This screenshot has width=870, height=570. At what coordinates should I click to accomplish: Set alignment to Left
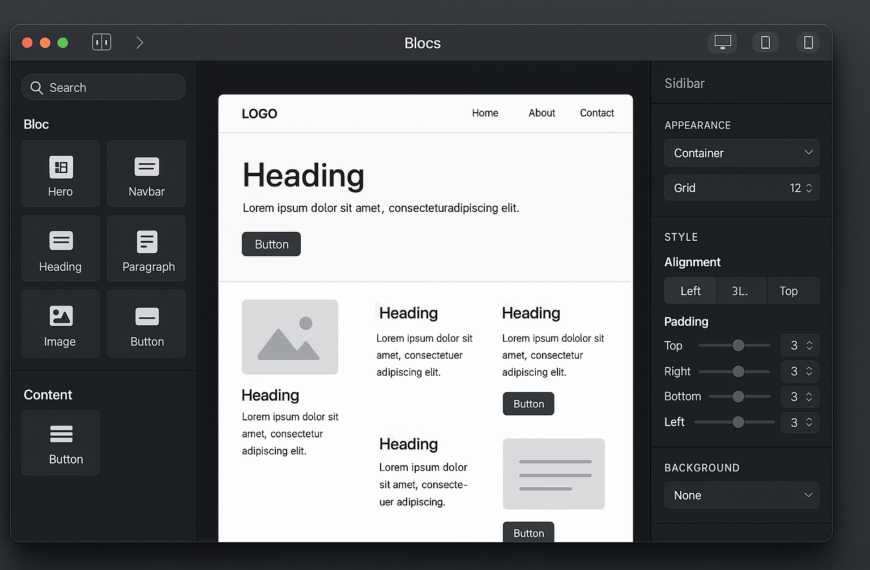690,291
